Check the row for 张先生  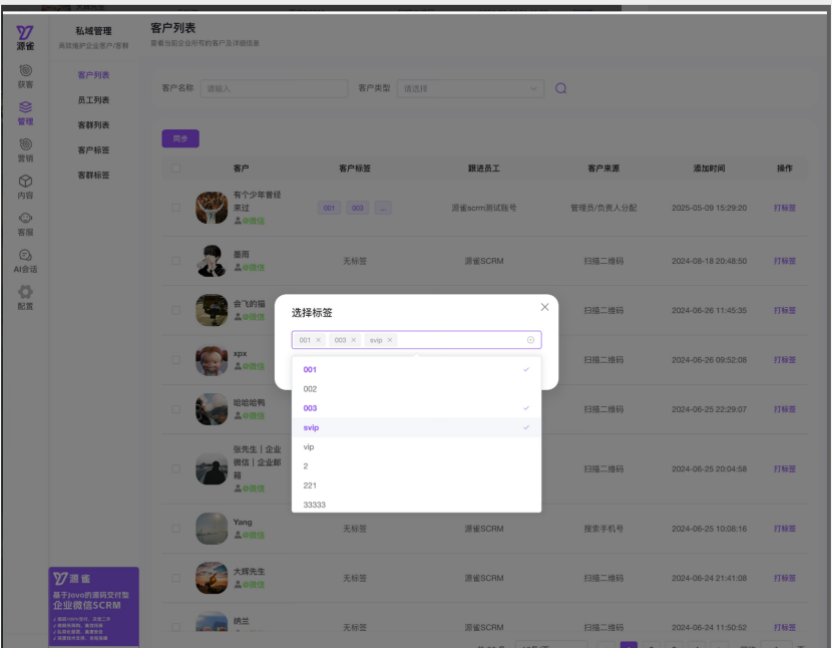176,469
